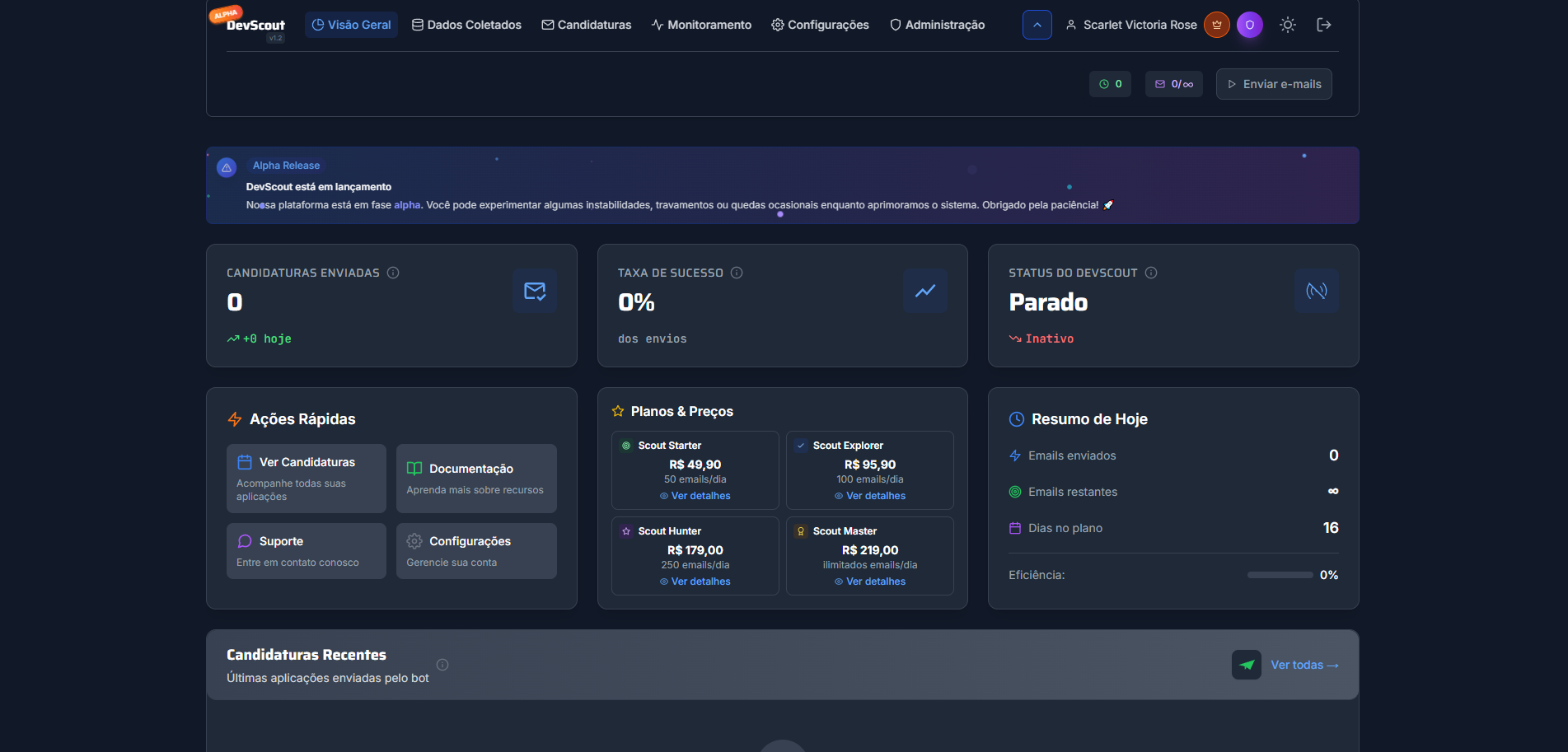Click info icon next to Status do DevScout
The width and height of the screenshot is (1568, 752).
pyautogui.click(x=1151, y=273)
